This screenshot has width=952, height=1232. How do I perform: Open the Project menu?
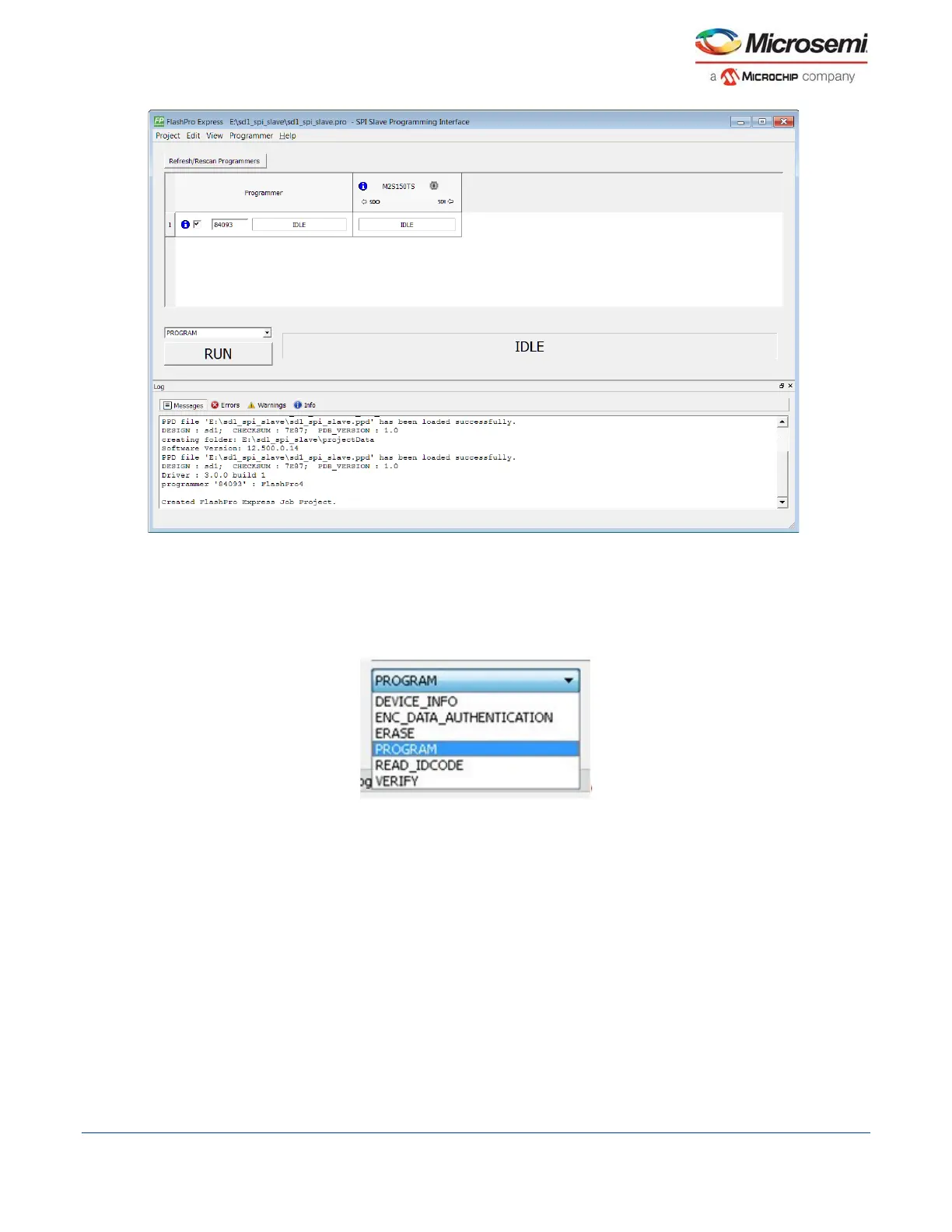(x=167, y=135)
